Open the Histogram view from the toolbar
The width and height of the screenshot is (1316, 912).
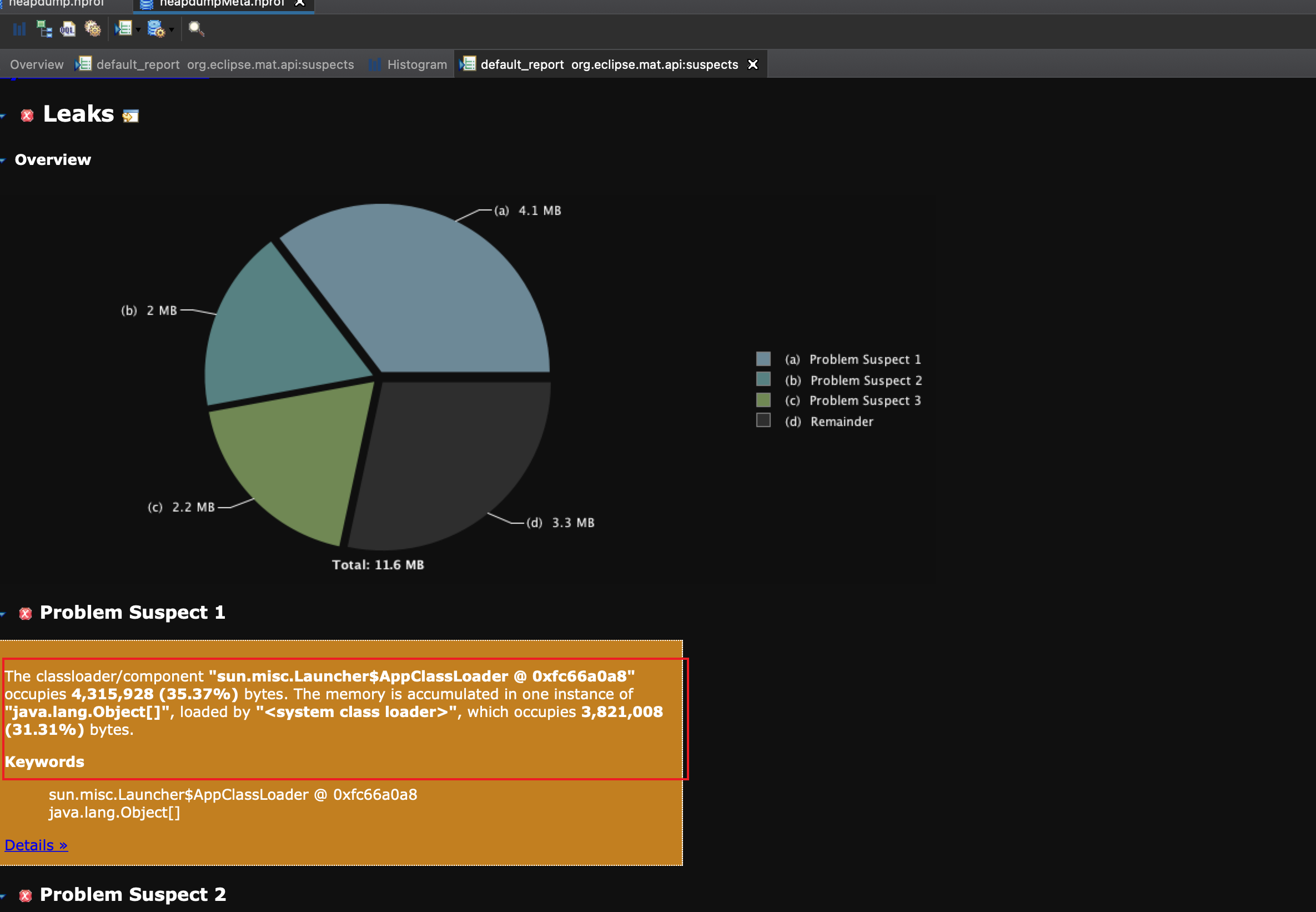[x=19, y=29]
